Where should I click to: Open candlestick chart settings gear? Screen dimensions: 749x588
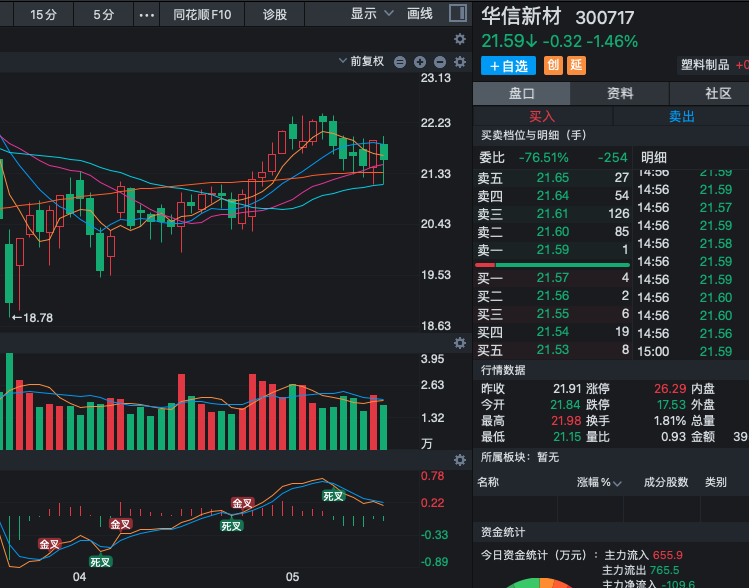click(460, 62)
